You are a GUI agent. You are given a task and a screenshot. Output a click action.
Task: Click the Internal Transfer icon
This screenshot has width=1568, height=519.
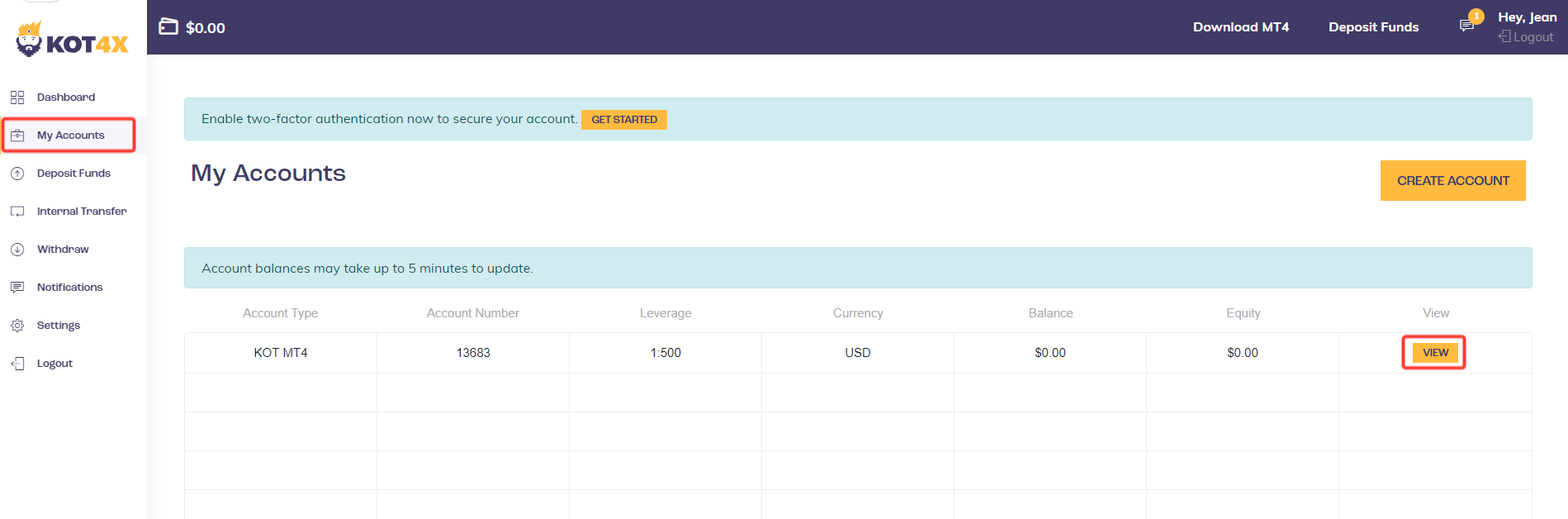tap(17, 212)
